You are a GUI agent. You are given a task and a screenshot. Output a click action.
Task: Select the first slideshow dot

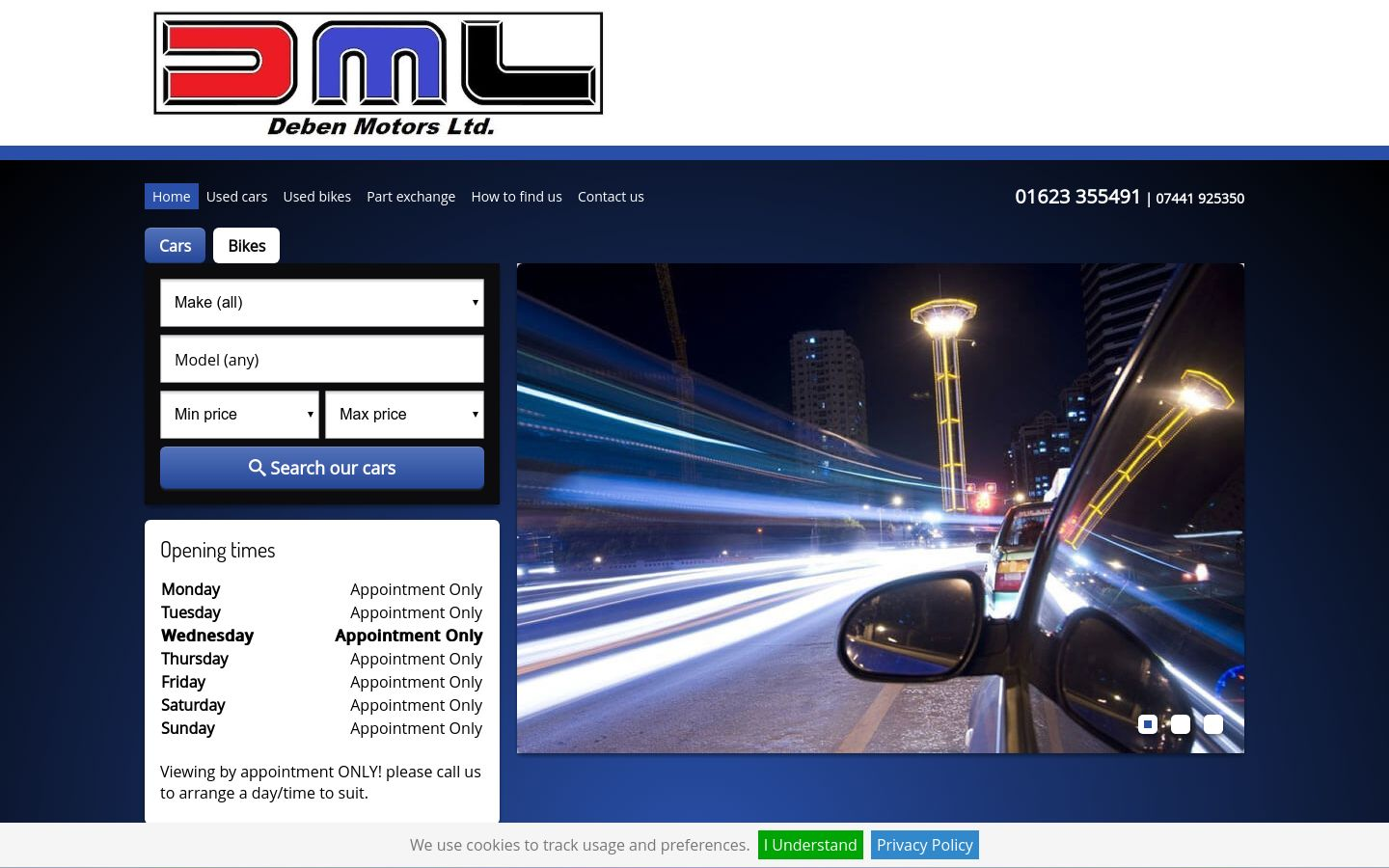[x=1148, y=724]
